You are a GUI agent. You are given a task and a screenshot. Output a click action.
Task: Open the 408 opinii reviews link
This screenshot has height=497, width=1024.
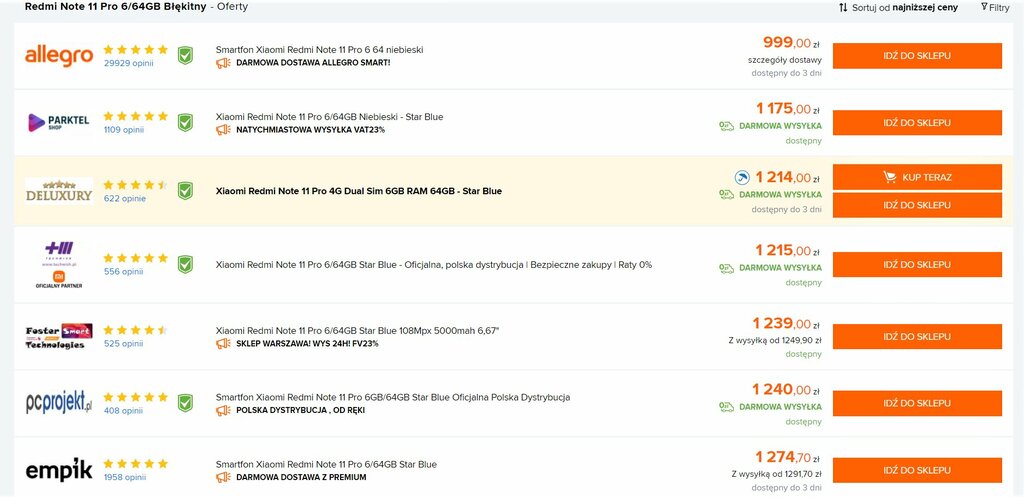pos(123,411)
